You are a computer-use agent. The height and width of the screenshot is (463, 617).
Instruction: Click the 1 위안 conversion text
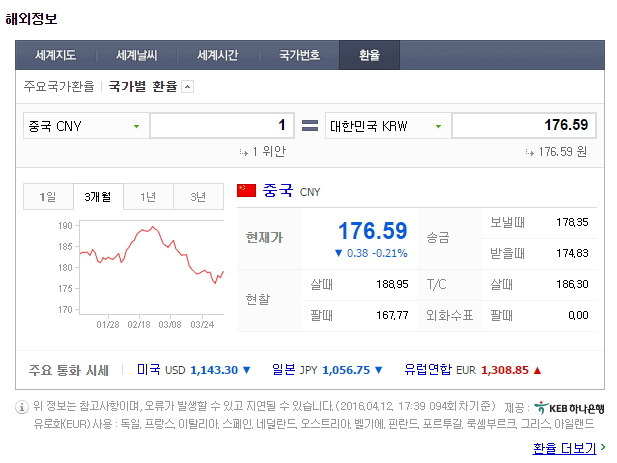[x=269, y=152]
